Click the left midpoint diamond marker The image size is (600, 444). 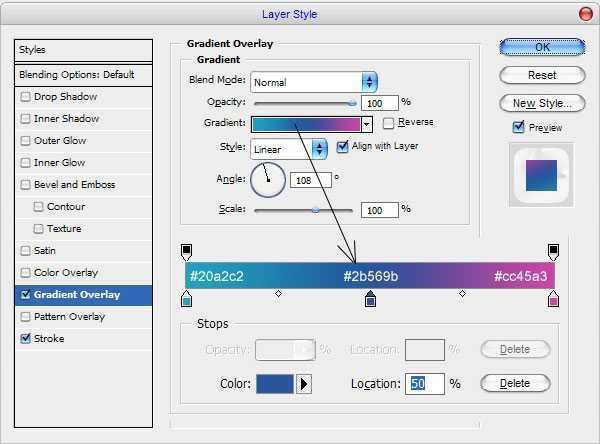click(278, 294)
